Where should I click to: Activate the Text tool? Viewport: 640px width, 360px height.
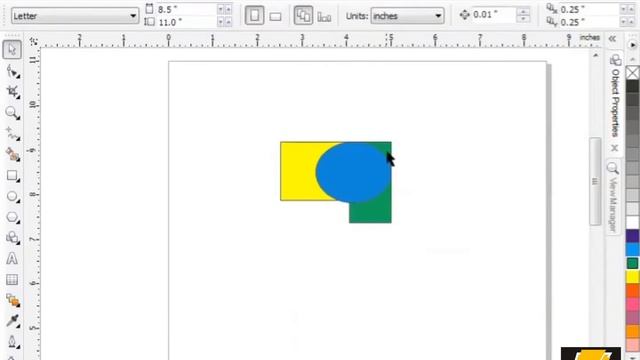[12, 259]
